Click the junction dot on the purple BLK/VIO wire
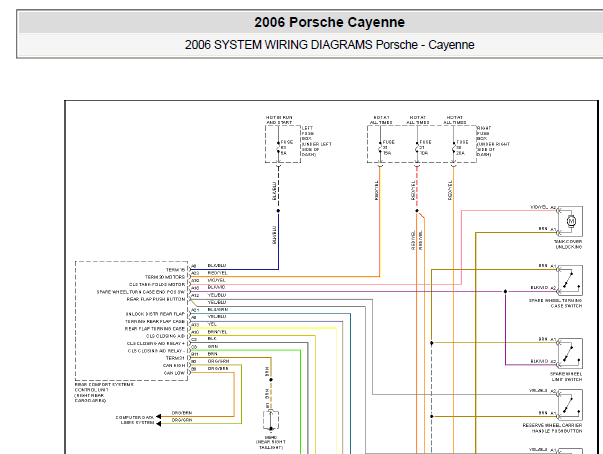 coord(505,291)
